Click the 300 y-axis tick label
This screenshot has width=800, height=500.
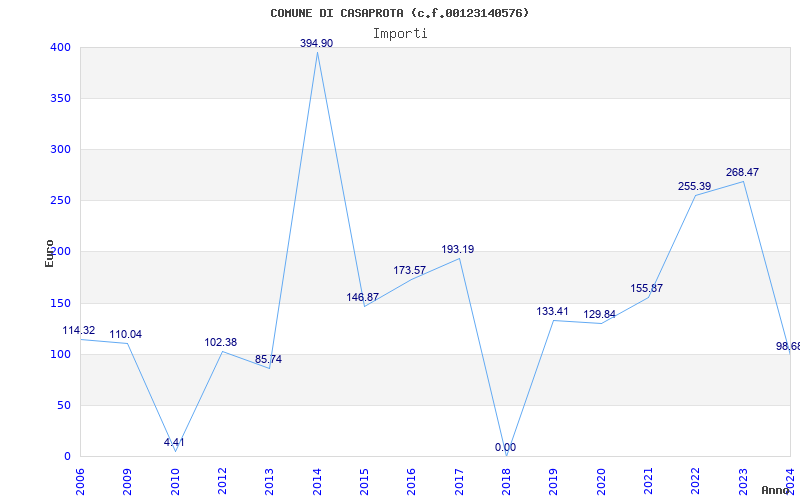pyautogui.click(x=60, y=149)
